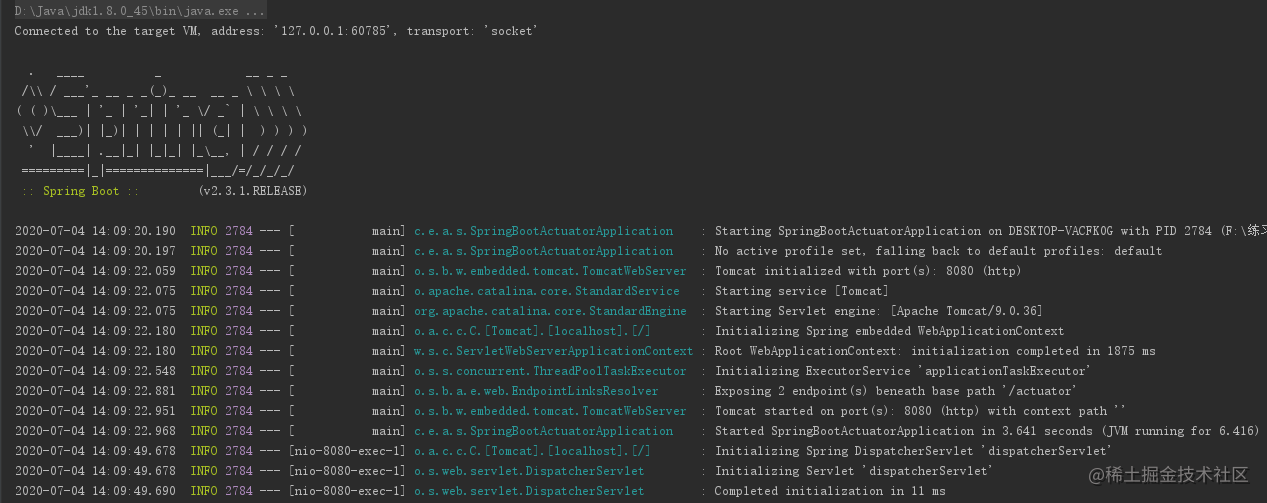Click the timestamp '2020-07-04 14:09:22.548'

95,371
